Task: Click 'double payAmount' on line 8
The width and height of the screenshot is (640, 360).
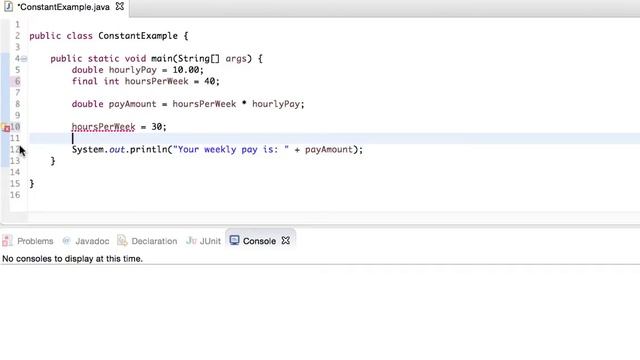Action: [114, 104]
